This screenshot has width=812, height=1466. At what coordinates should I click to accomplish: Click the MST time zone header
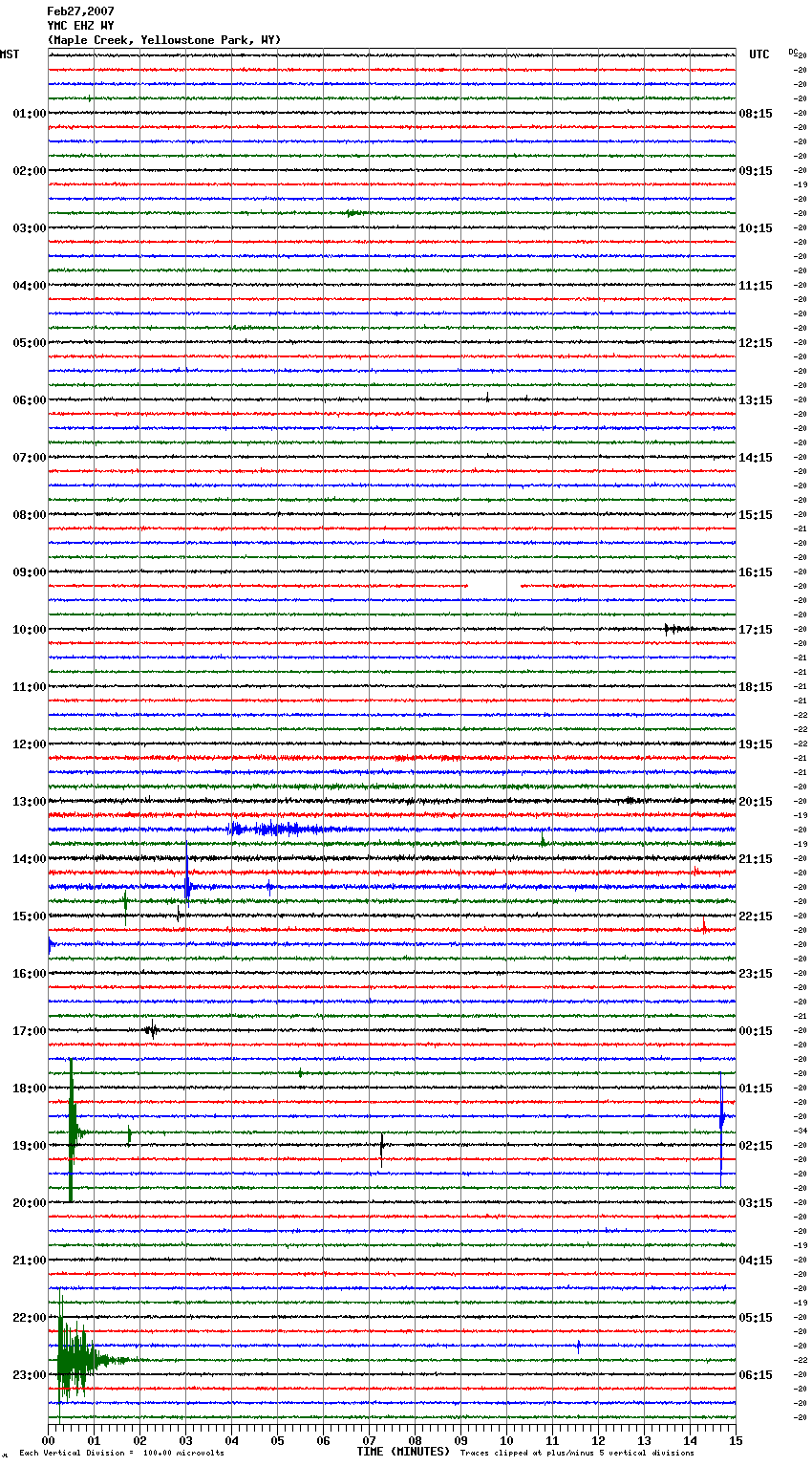(10, 54)
